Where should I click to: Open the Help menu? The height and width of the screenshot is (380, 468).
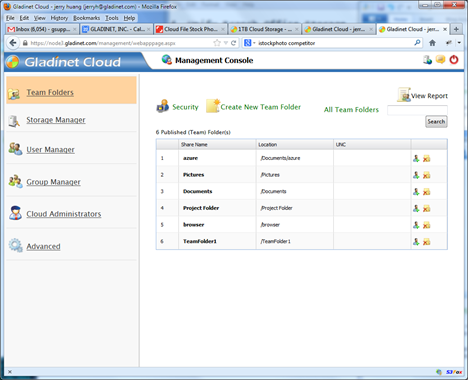coord(129,18)
